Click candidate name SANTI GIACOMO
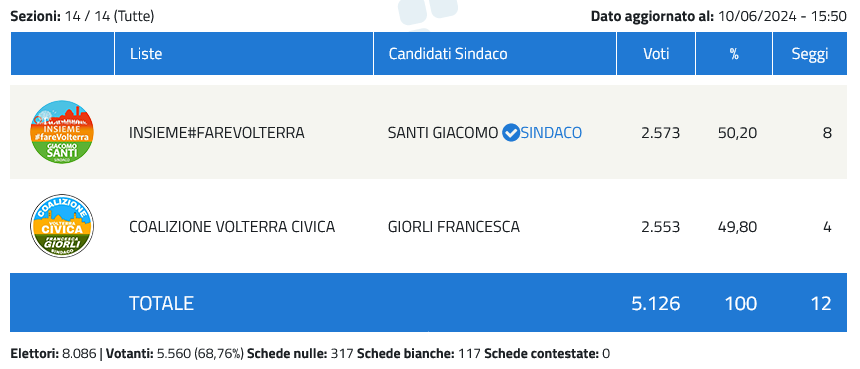The image size is (860, 369). pyautogui.click(x=443, y=133)
